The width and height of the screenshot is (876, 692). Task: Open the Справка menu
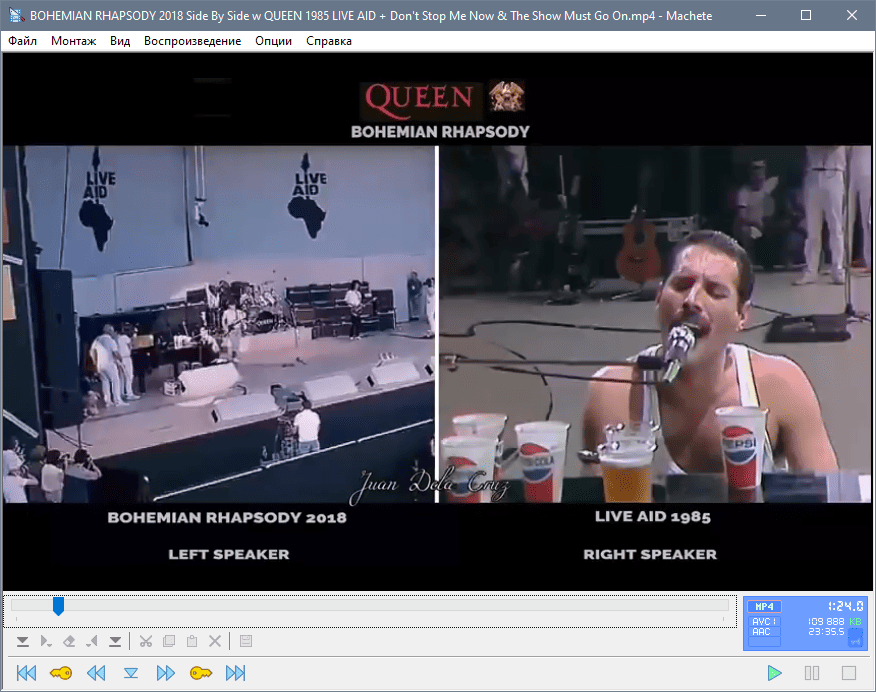coord(328,41)
